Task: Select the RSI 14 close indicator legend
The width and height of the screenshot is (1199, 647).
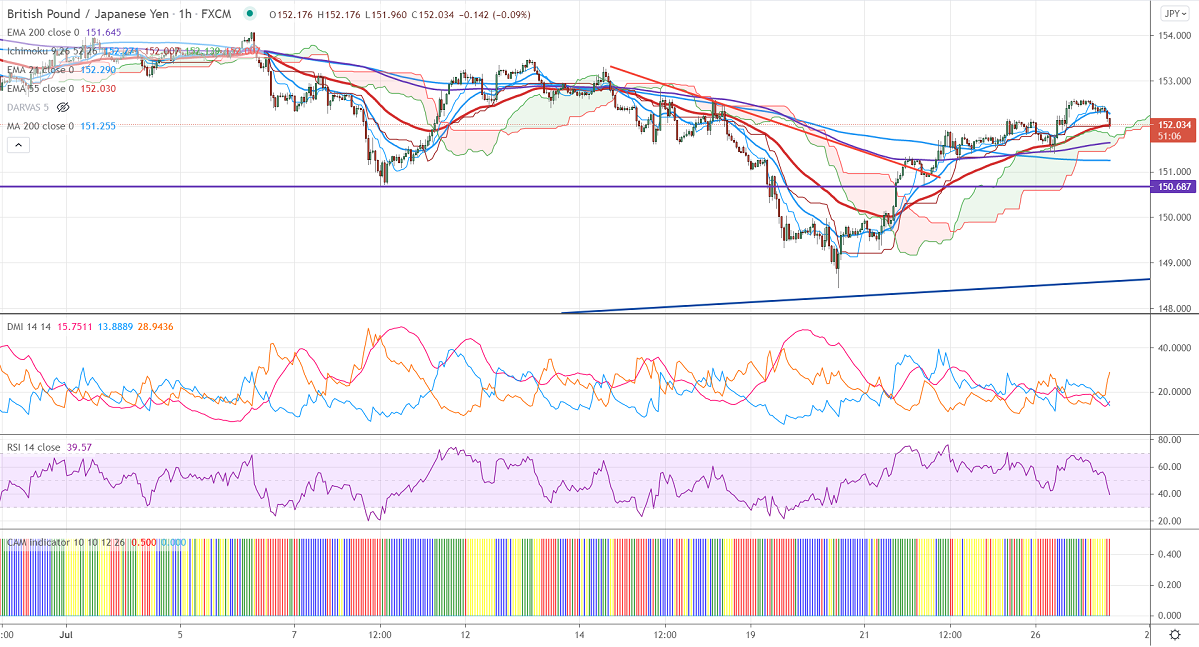Action: click(33, 447)
